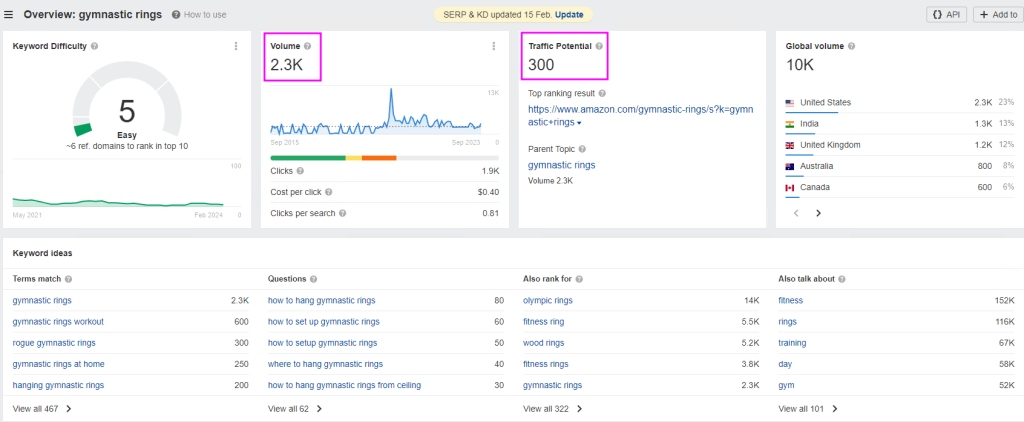This screenshot has width=1024, height=422.
Task: Open Keyword Difficulty three-dot options menu
Action: (236, 46)
